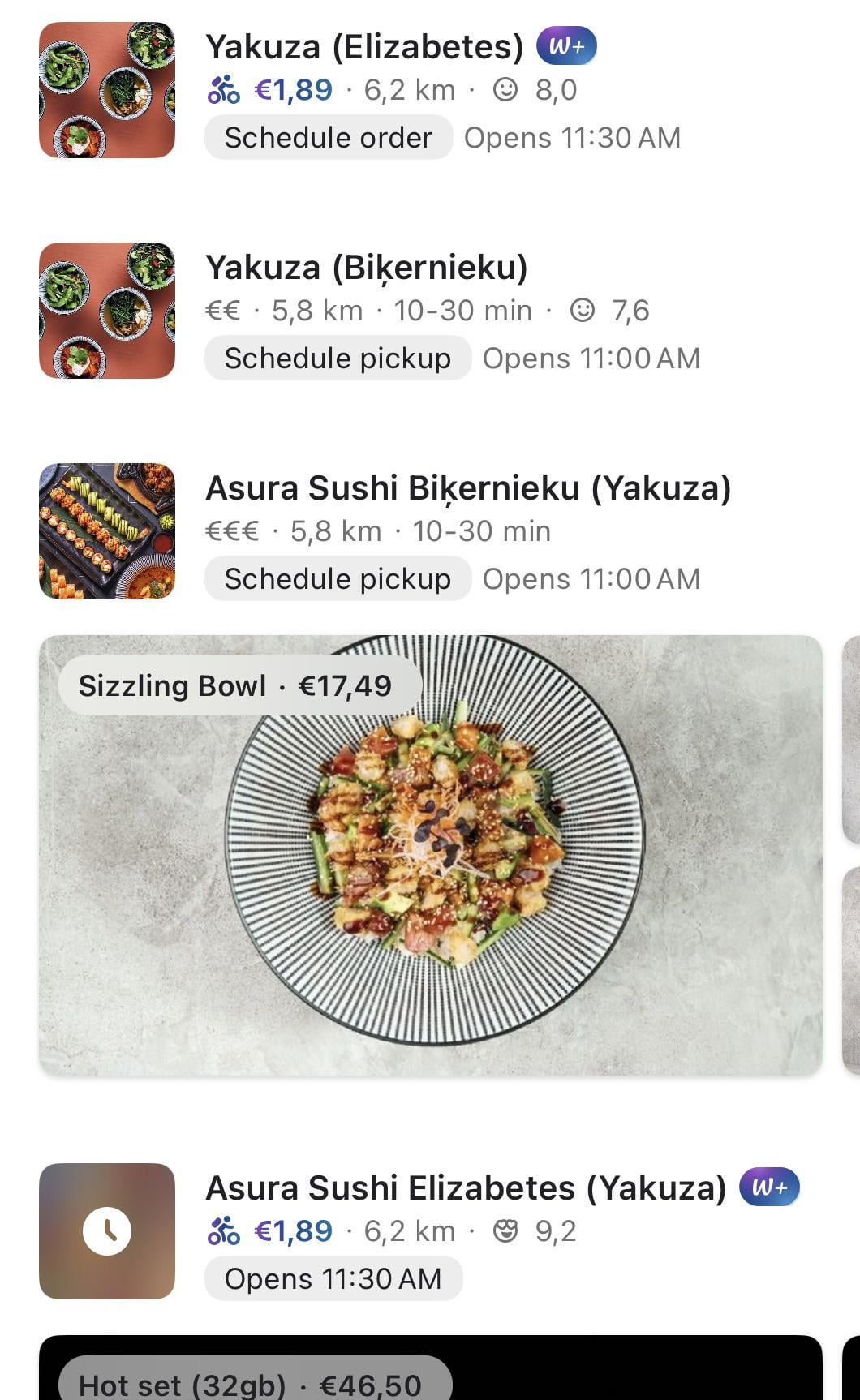Tap delivery bike icon under Yakuza (Elizabetes)
The image size is (860, 1400).
click(x=223, y=89)
